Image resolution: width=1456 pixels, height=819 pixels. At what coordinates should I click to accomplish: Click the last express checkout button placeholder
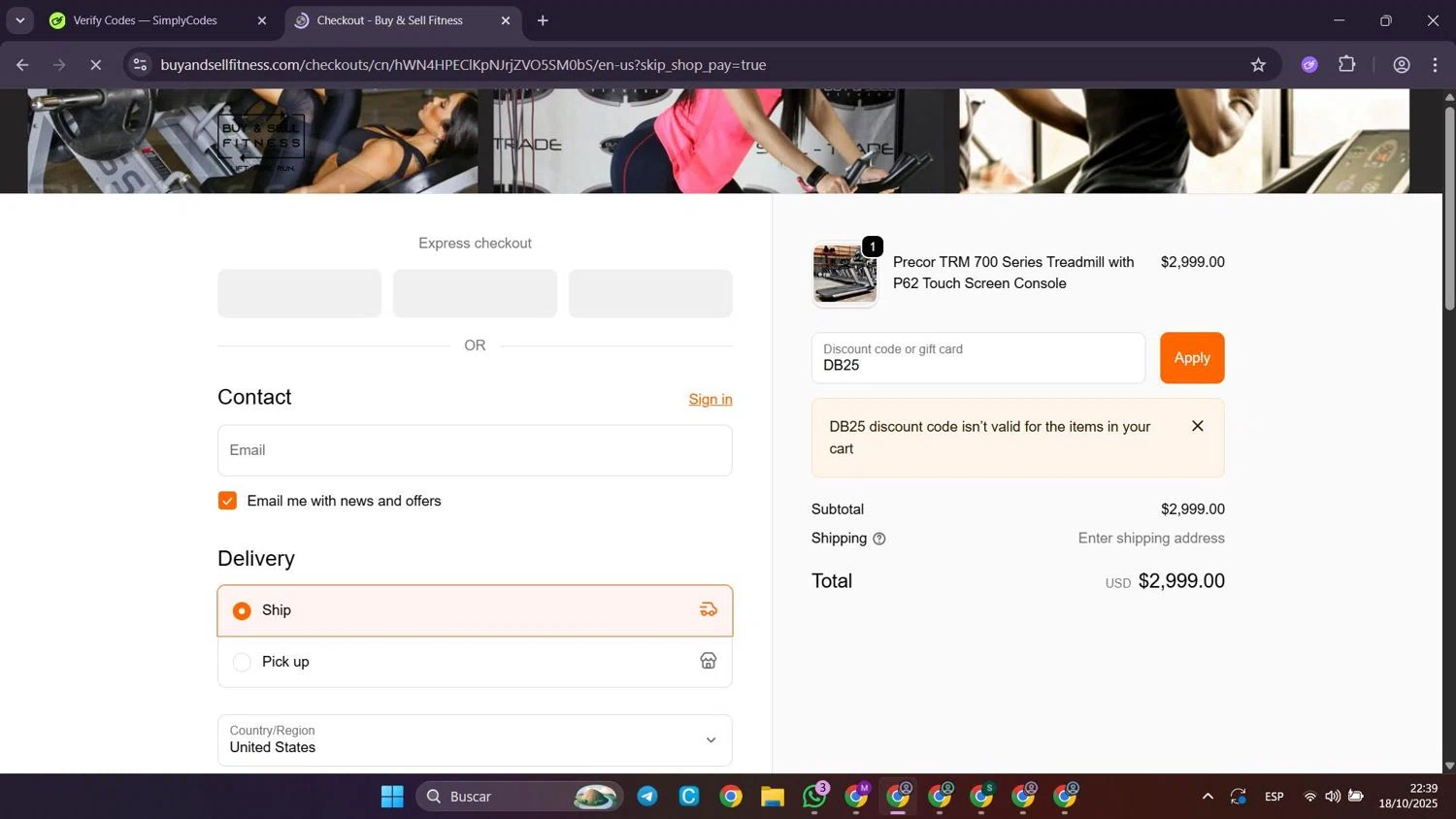650,293
